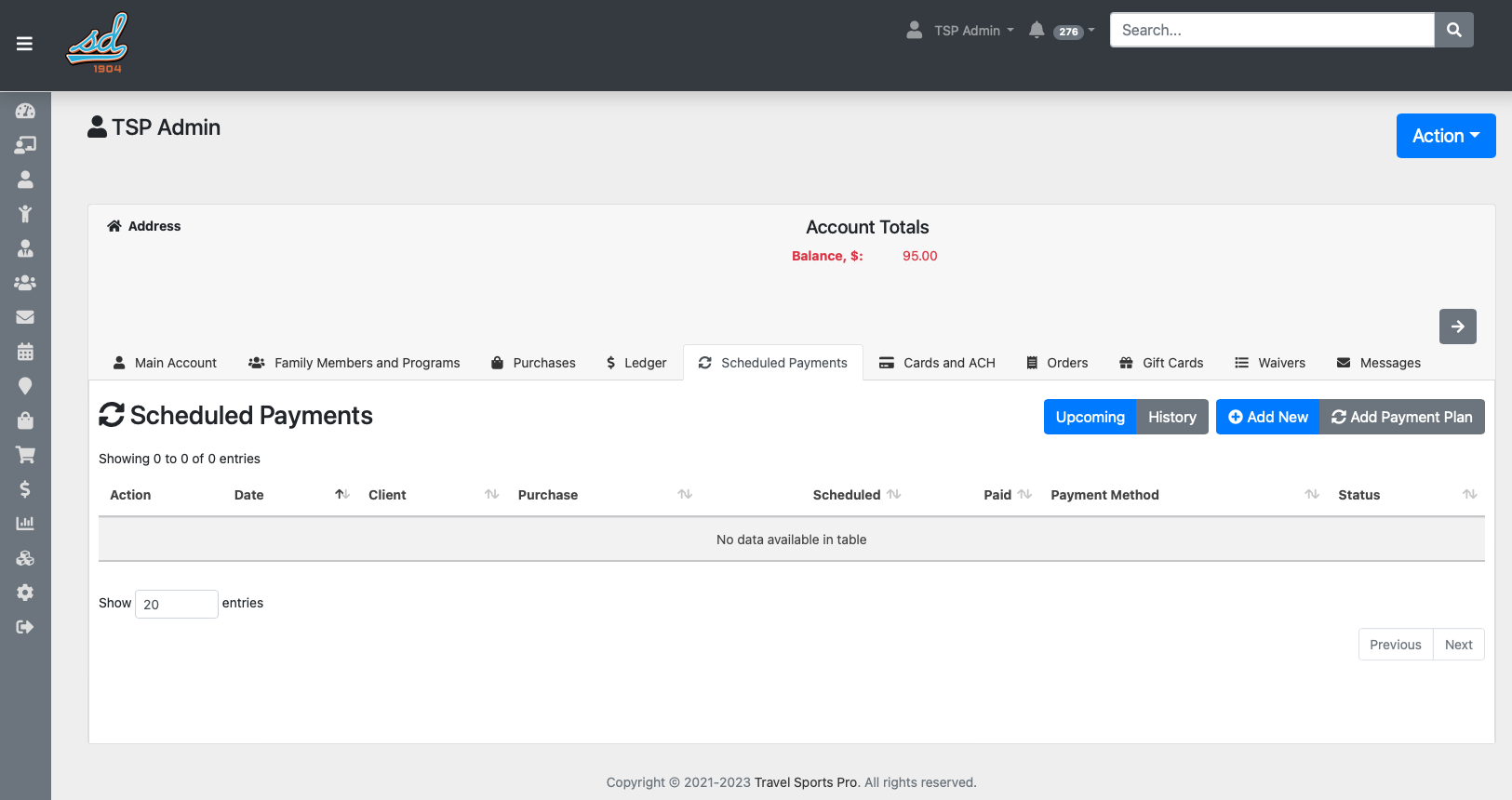Open the Messages tab

point(1379,363)
